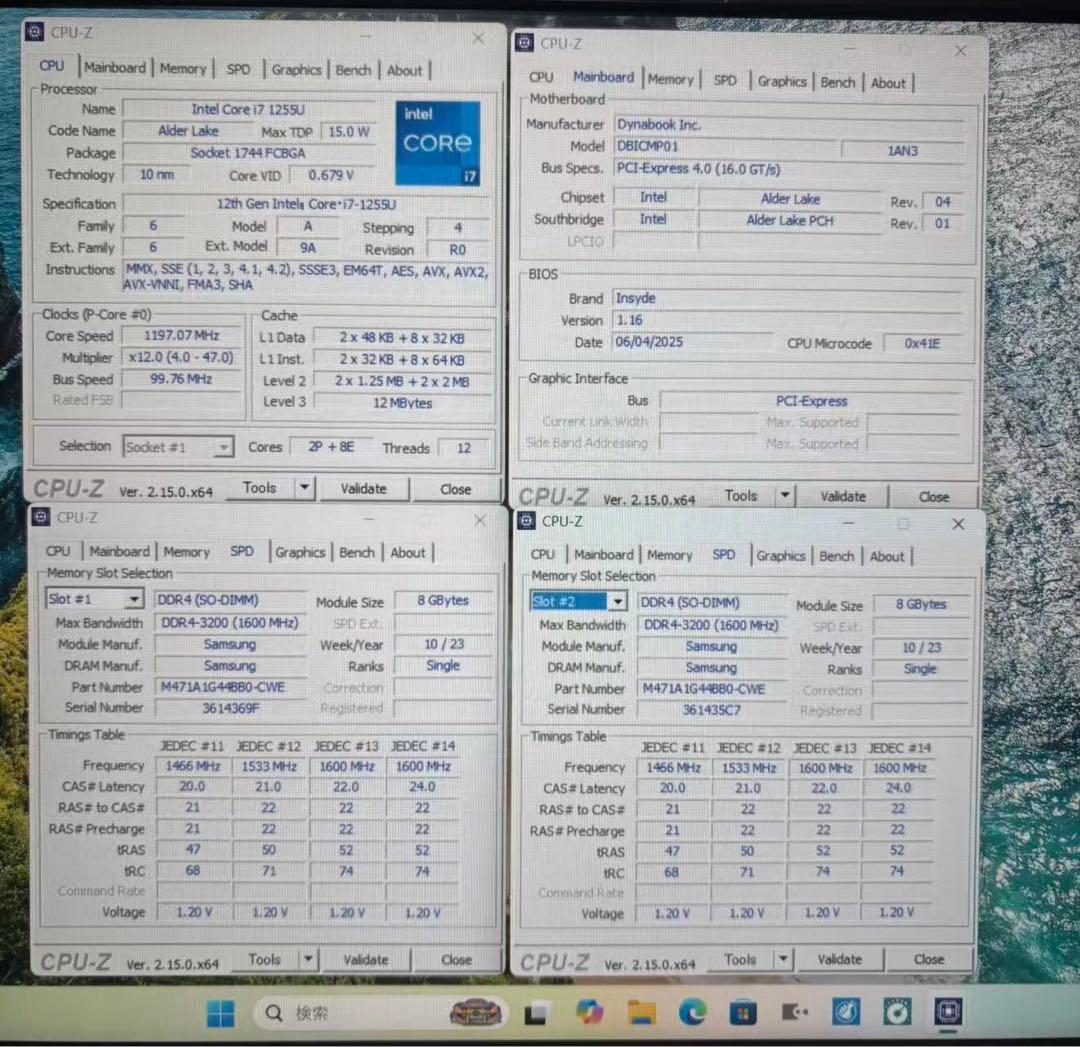This screenshot has width=1080, height=1047.
Task: Click Part Number 'M471A1G44BB0-CWE' in the Slot #1 window
Action: tap(231, 687)
